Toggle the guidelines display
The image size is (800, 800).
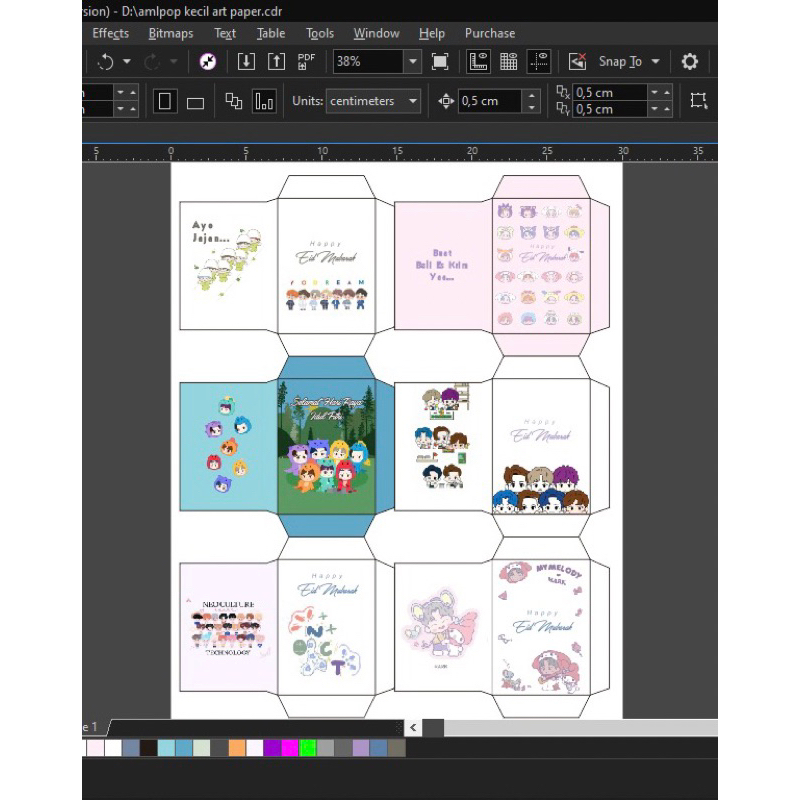(x=539, y=62)
